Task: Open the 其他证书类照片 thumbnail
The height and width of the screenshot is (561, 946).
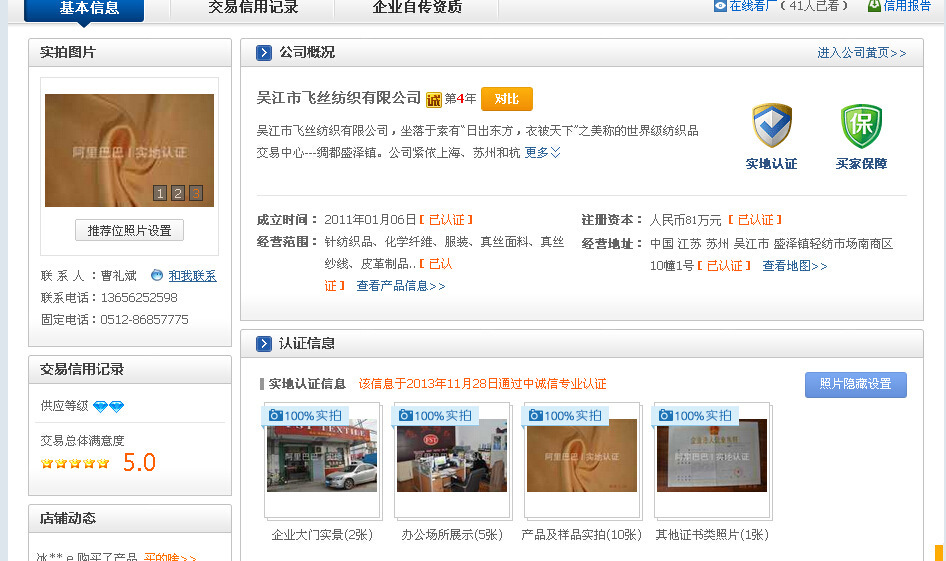Action: (712, 455)
